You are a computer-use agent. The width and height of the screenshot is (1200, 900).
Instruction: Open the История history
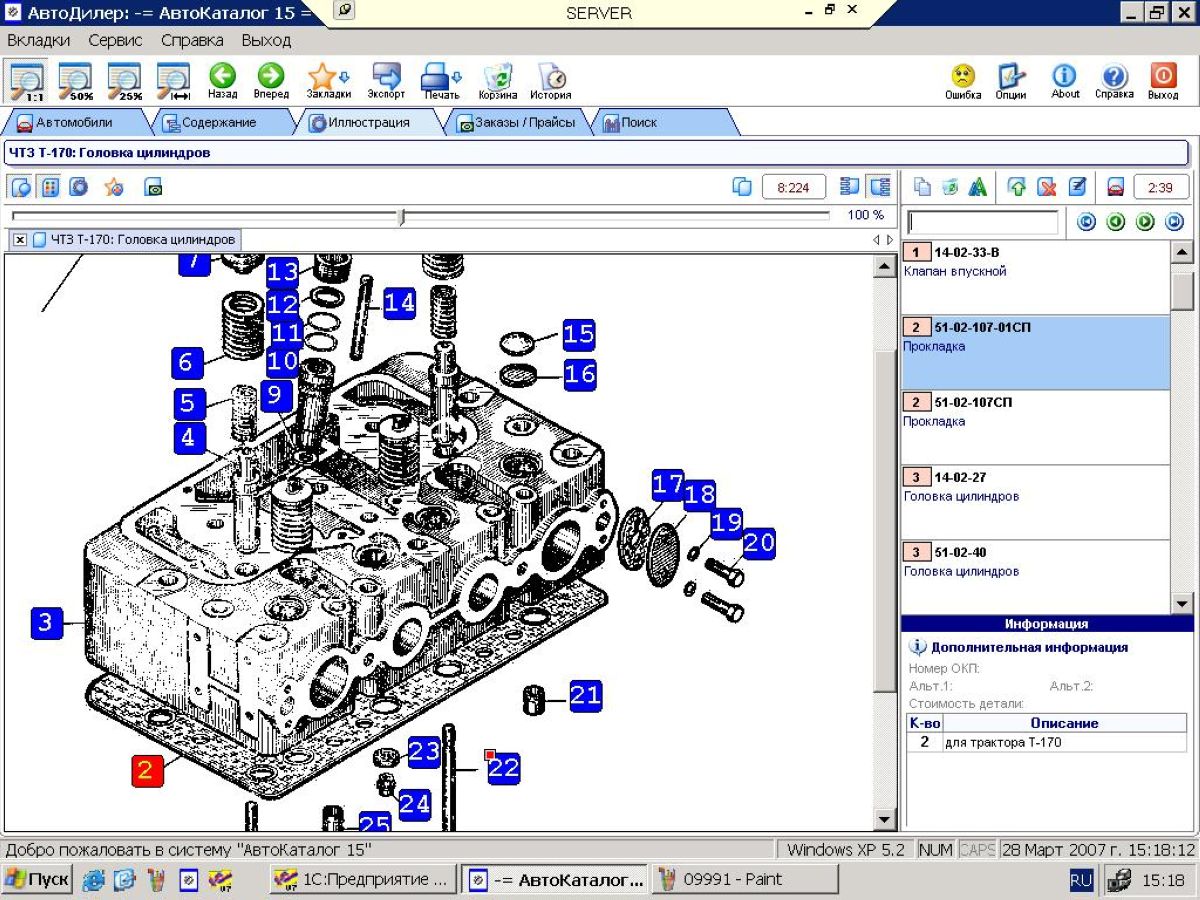[551, 81]
